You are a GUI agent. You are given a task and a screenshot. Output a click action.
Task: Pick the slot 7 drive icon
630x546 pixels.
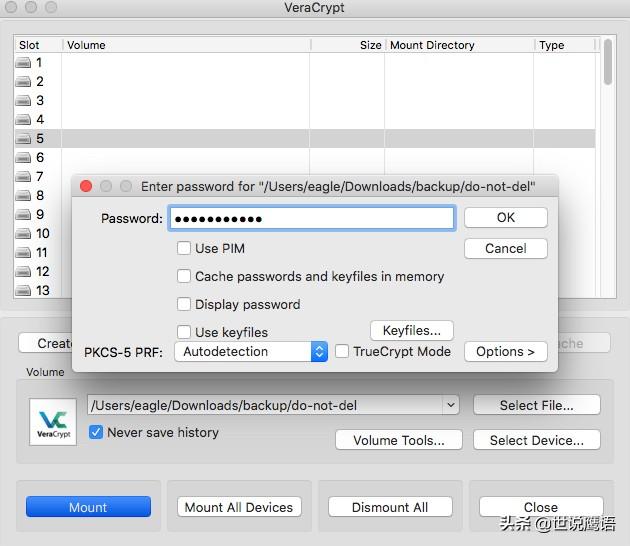point(23,177)
